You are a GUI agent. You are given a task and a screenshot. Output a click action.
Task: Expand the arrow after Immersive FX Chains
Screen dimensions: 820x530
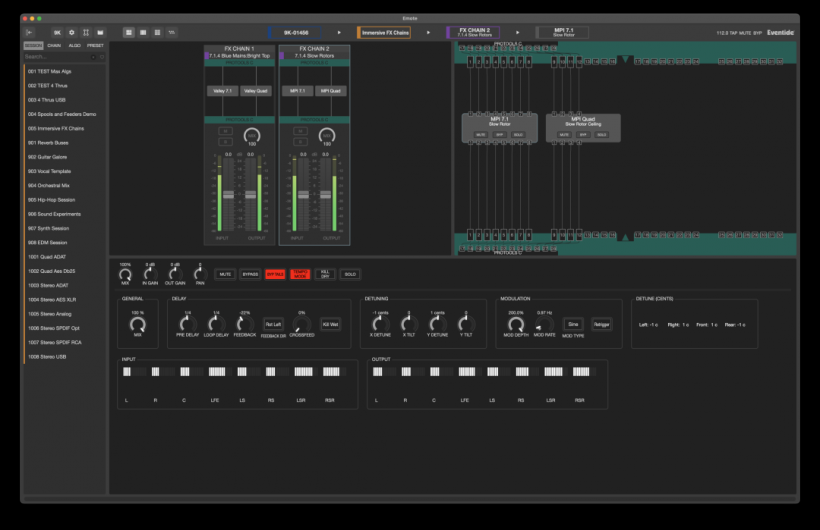[x=428, y=32]
